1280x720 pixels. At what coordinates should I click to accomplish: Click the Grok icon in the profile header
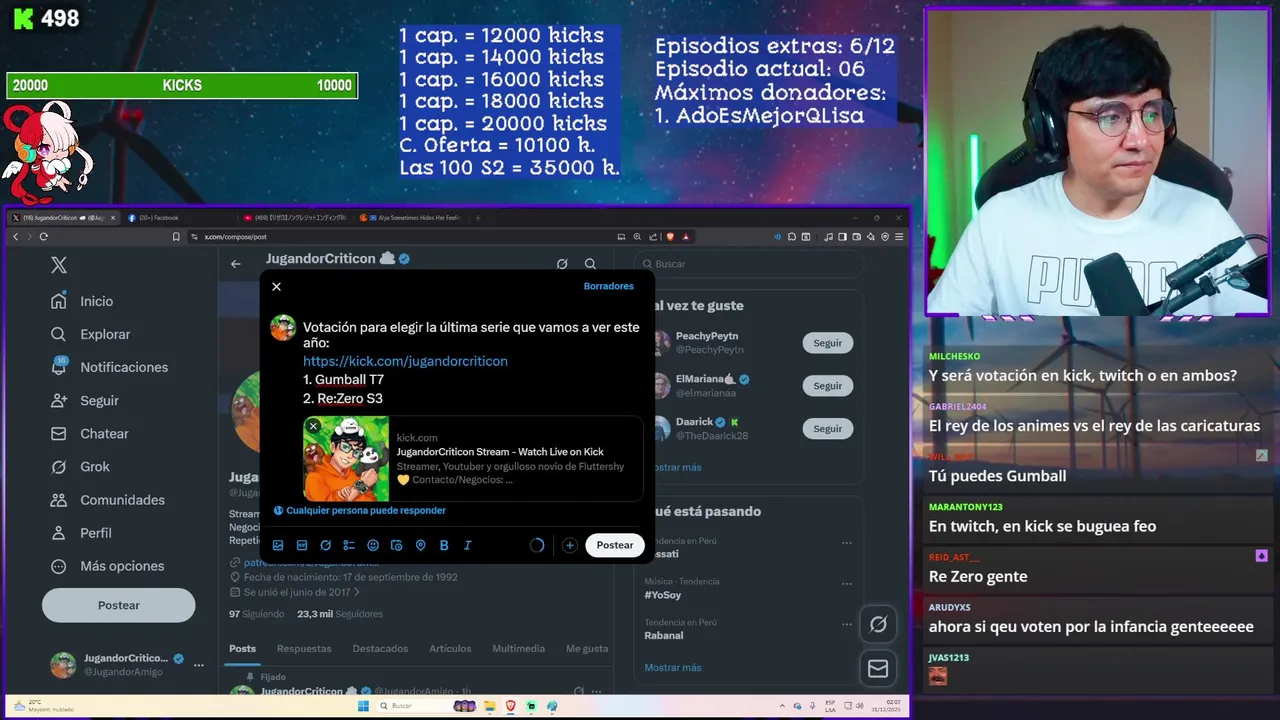[x=562, y=264]
